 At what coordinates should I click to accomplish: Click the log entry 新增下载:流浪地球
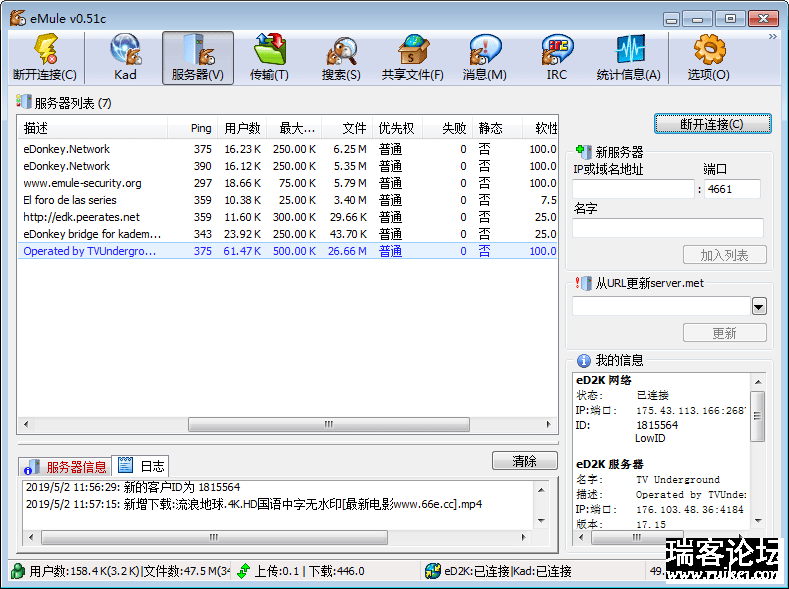(254, 504)
